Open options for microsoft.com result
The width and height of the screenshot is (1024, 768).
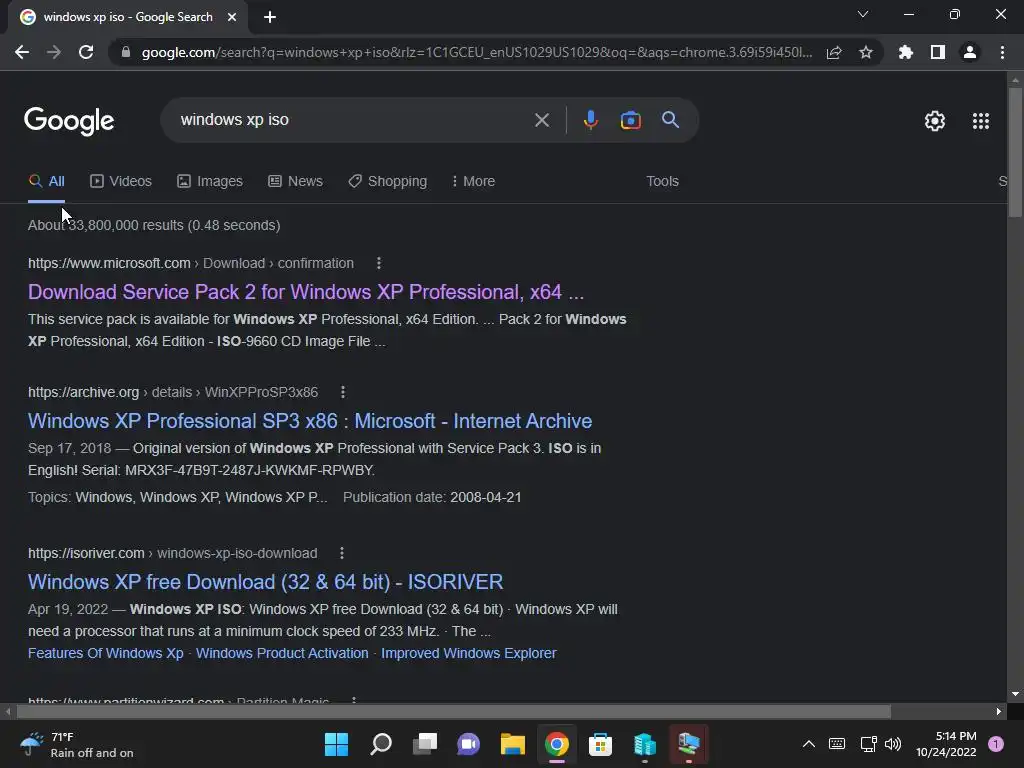[379, 263]
